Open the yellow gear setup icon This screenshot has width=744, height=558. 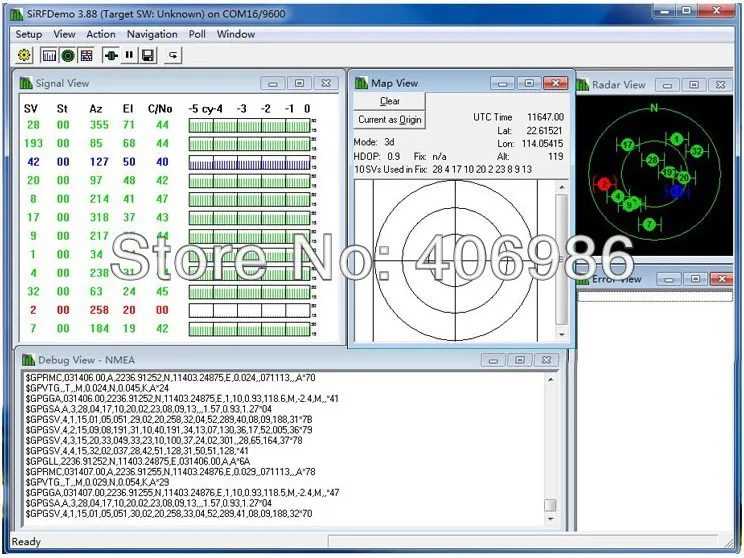click(24, 56)
